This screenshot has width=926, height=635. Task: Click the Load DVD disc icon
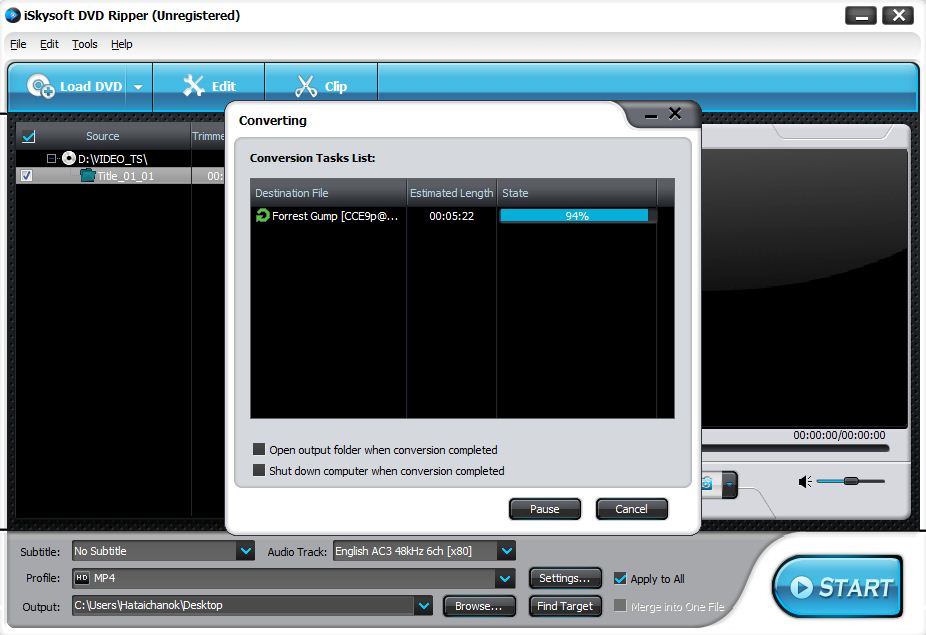pyautogui.click(x=40, y=86)
